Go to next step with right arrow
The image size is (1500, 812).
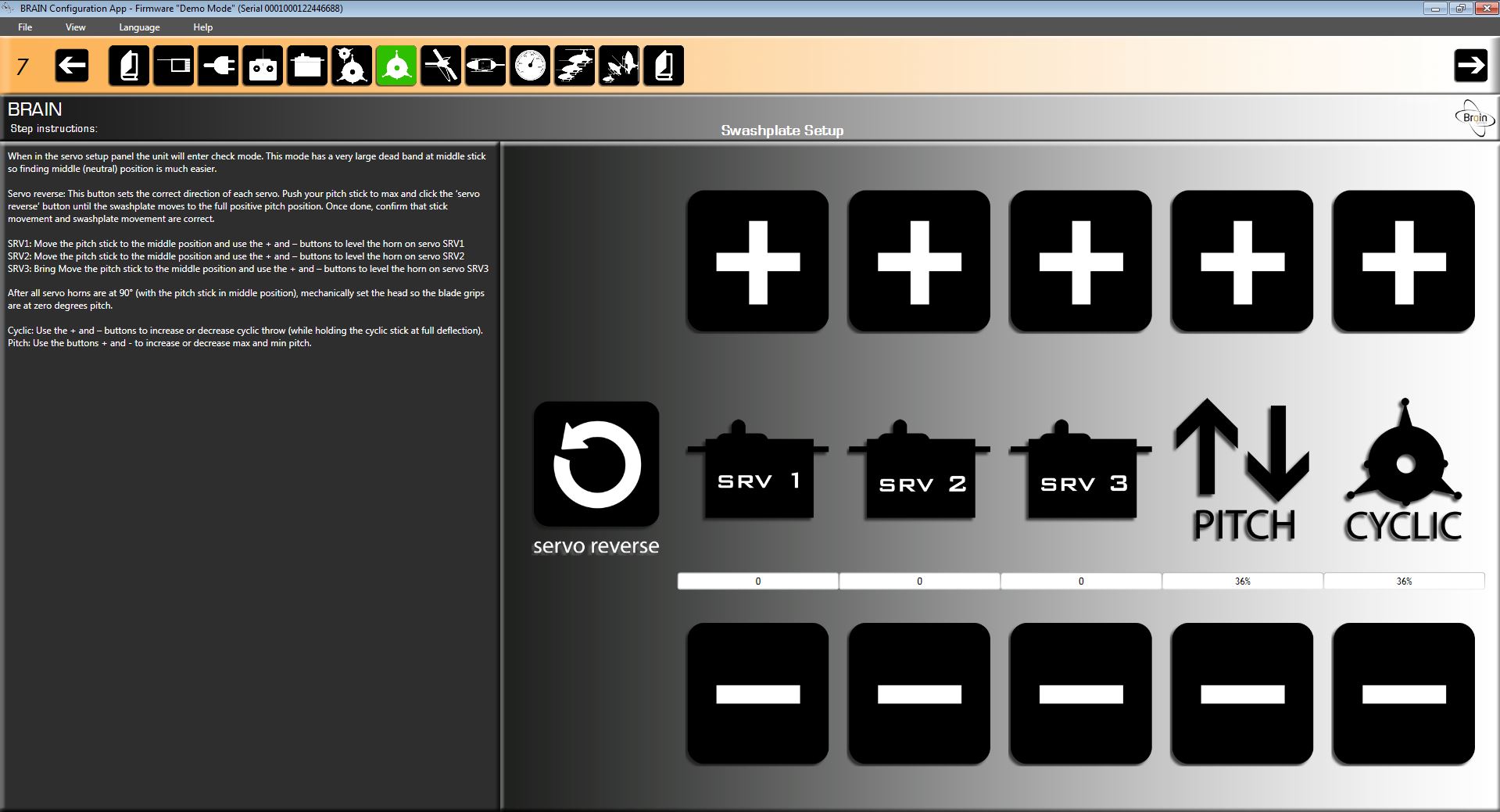pos(1470,66)
